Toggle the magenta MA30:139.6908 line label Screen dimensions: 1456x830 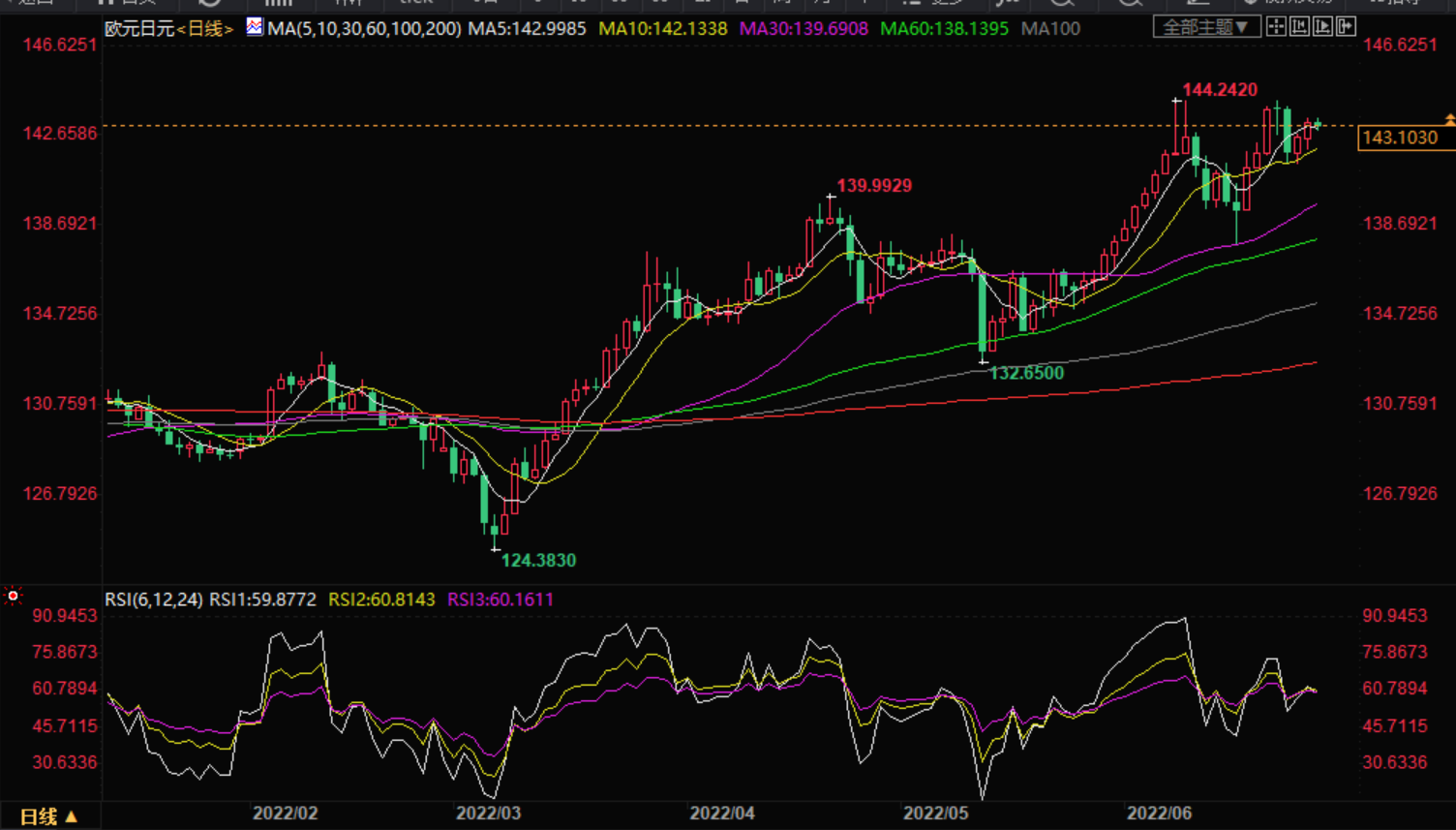[x=804, y=29]
